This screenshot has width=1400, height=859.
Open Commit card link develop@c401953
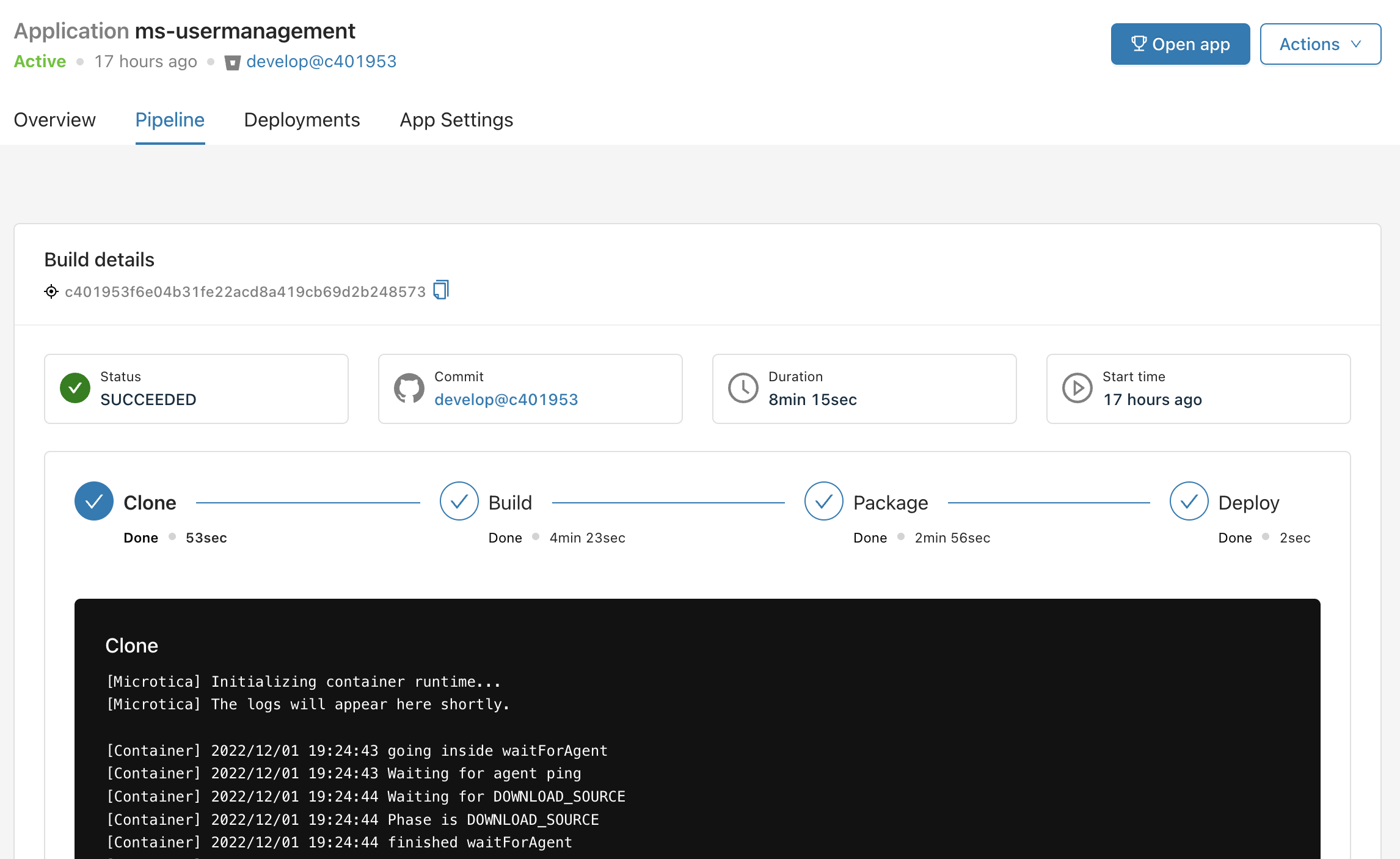[x=506, y=400]
